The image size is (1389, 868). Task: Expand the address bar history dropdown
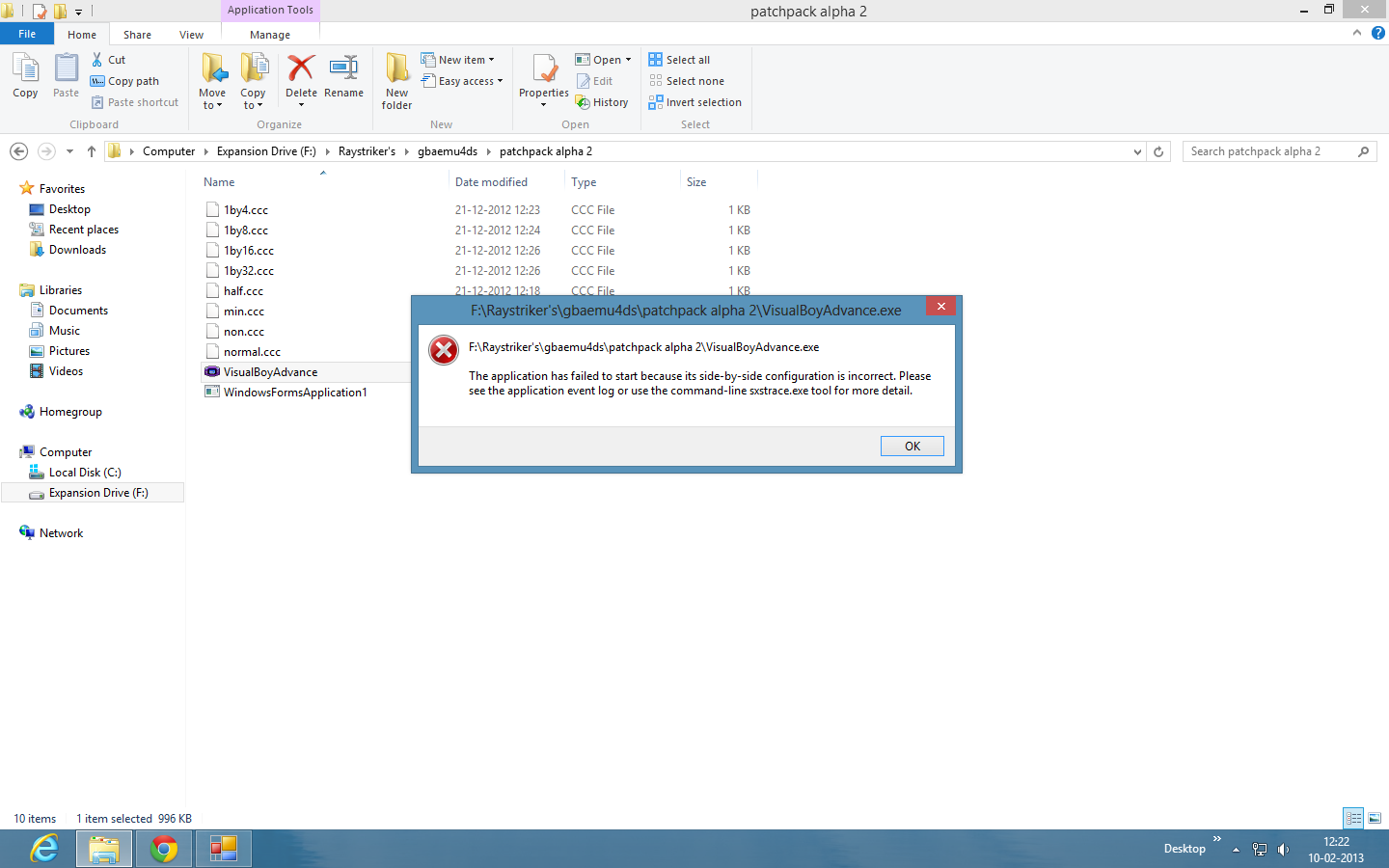coord(1137,151)
